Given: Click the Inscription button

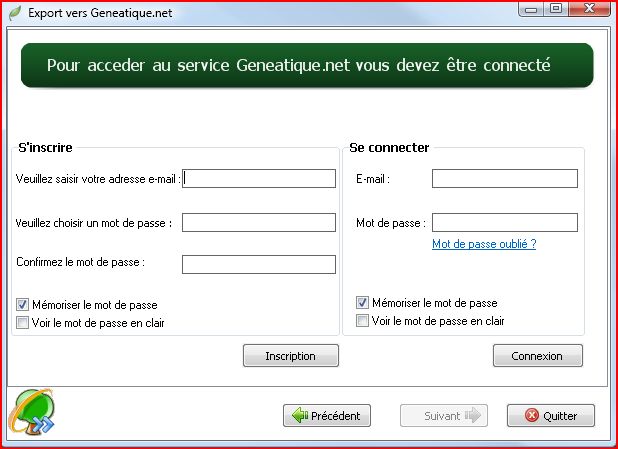Looking at the screenshot, I should coord(290,356).
